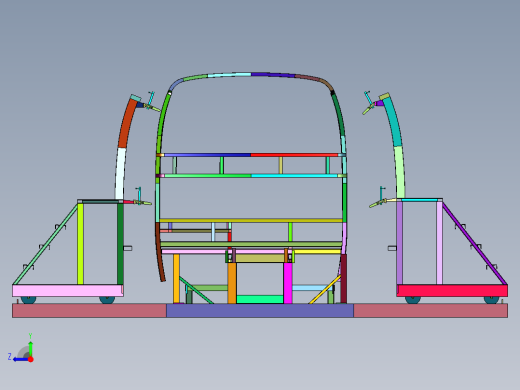Select the amber vertical leg at frame's left

click(x=176, y=279)
